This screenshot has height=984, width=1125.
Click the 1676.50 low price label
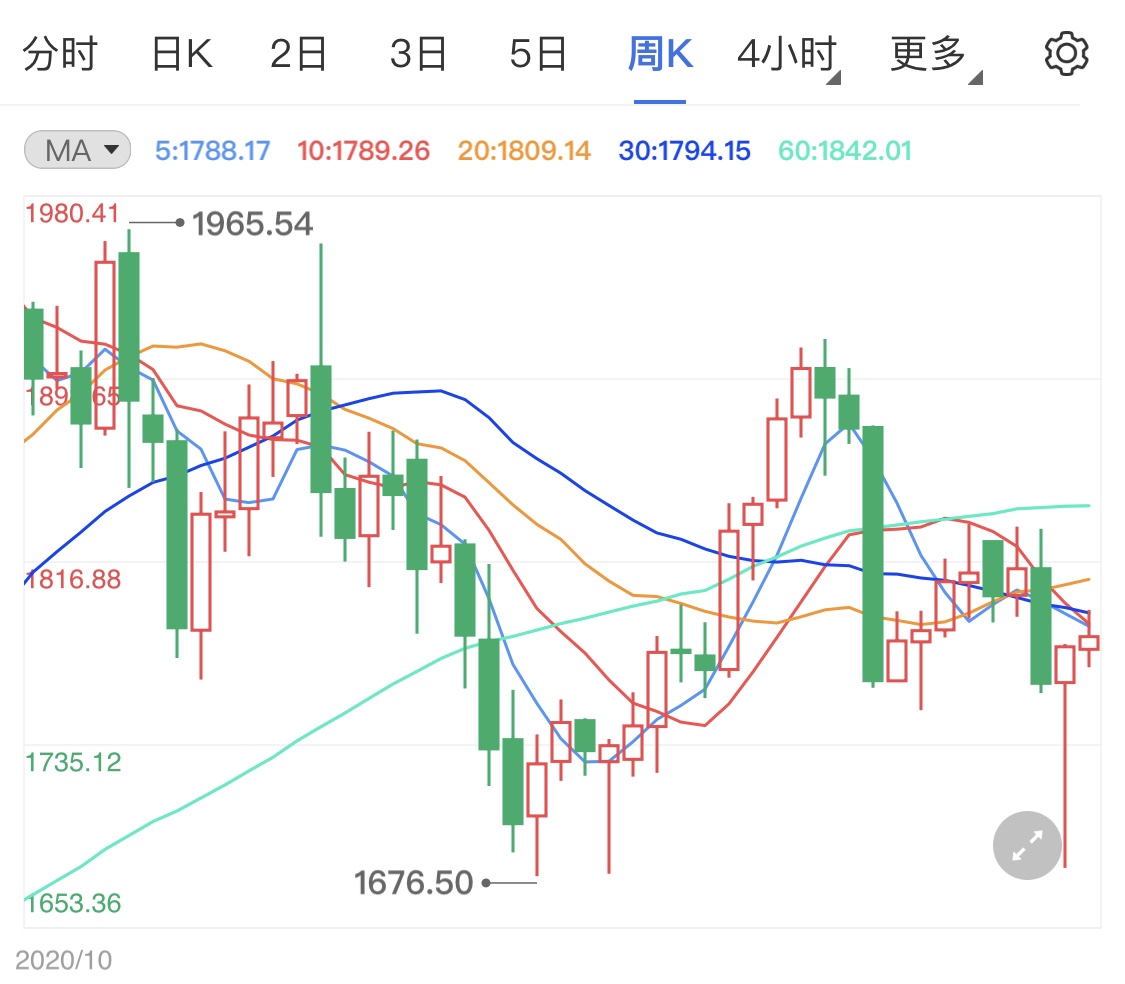414,883
